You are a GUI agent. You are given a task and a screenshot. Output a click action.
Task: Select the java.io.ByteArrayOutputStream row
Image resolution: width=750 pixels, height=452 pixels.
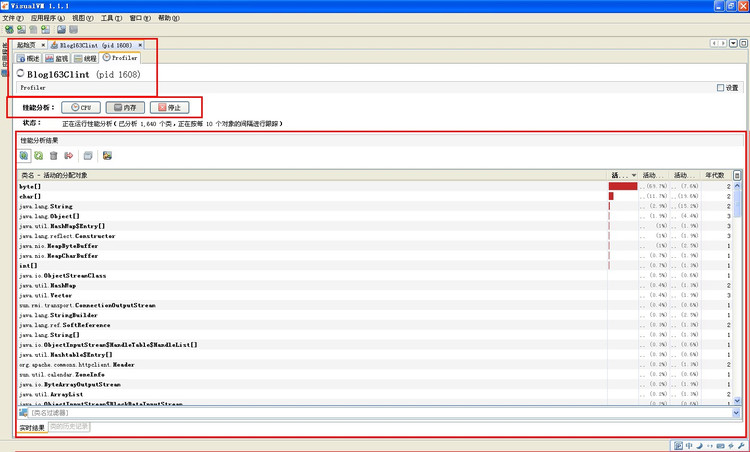pyautogui.click(x=375, y=384)
